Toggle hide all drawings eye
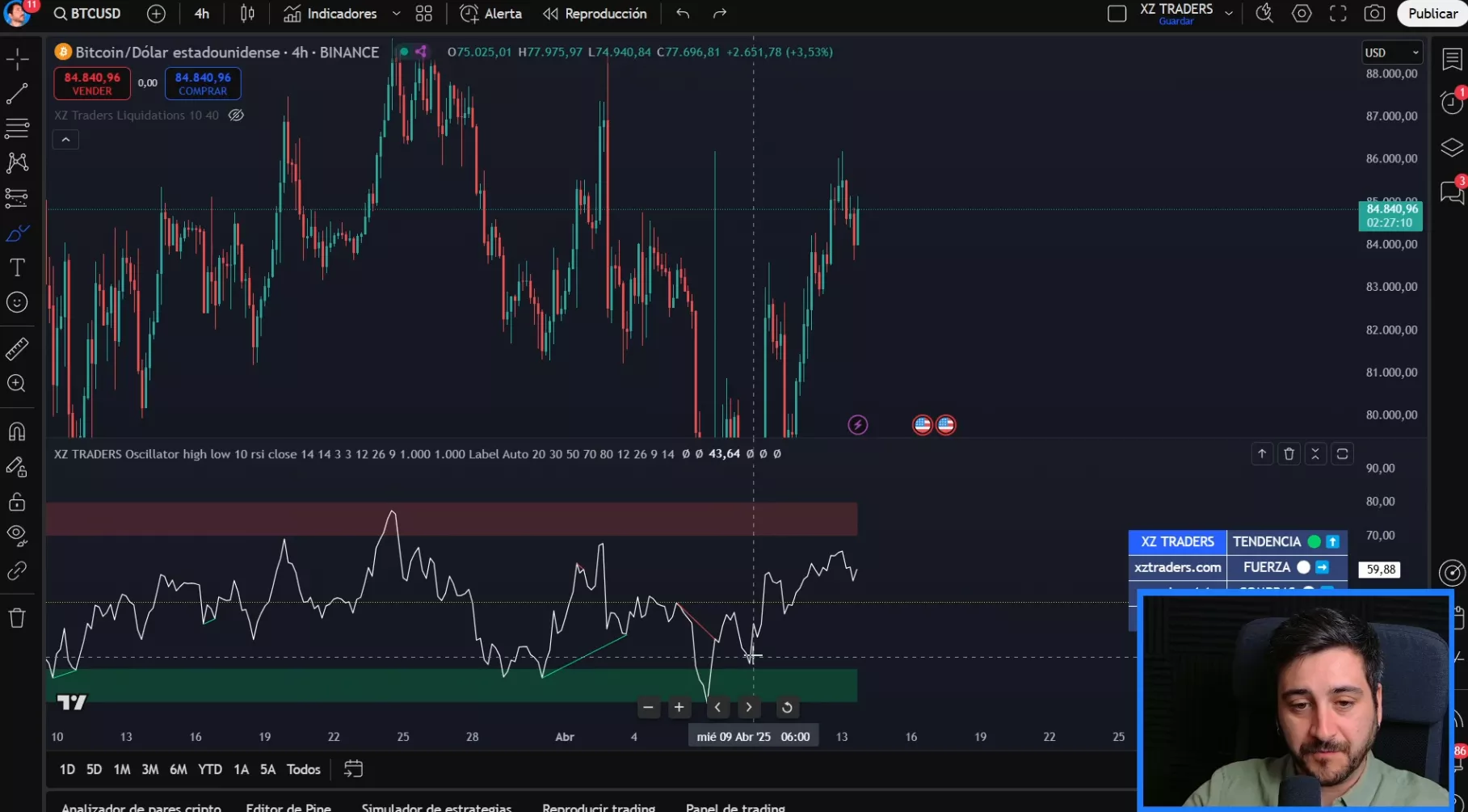This screenshot has width=1468, height=812. (x=17, y=535)
